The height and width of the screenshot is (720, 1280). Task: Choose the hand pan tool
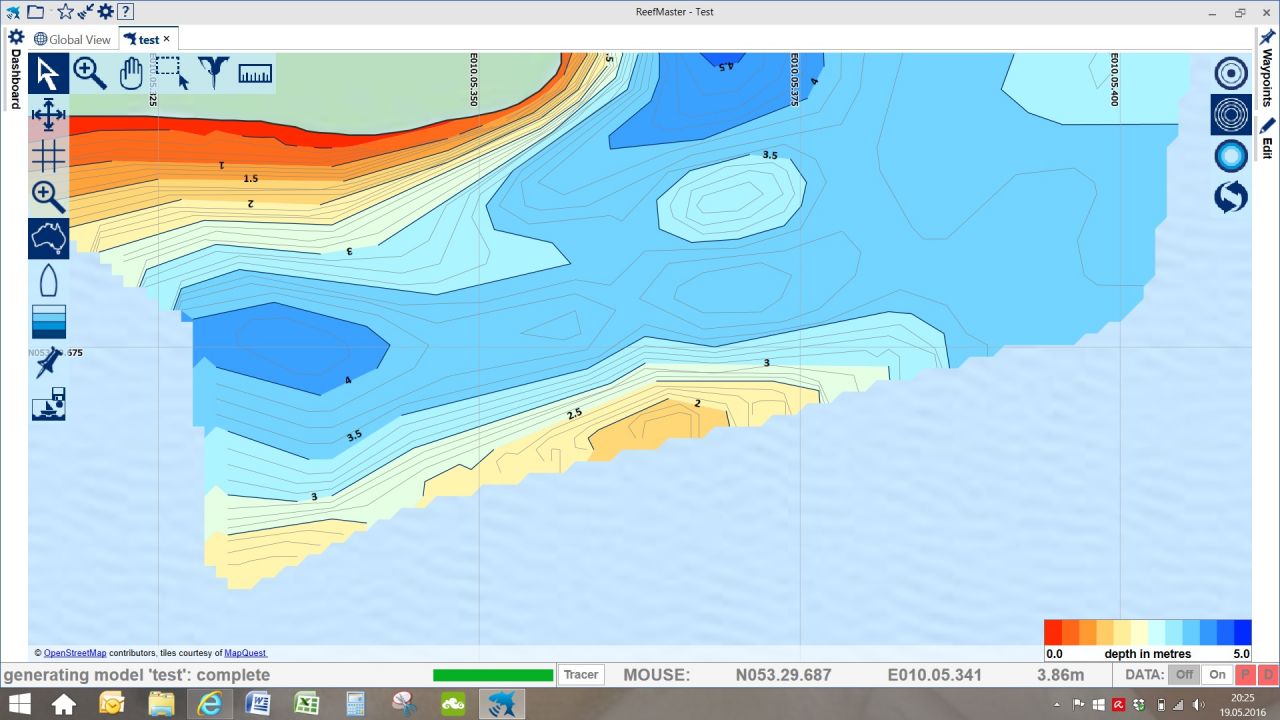131,73
